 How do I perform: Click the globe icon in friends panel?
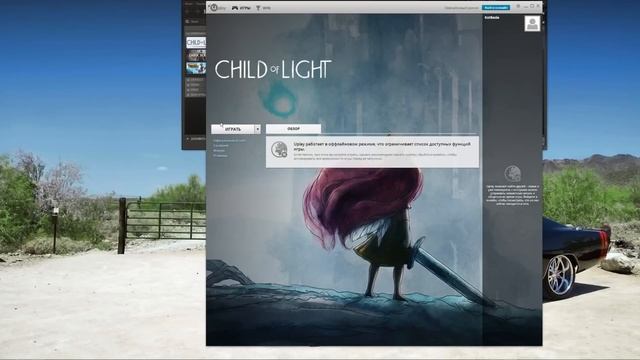pos(512,173)
